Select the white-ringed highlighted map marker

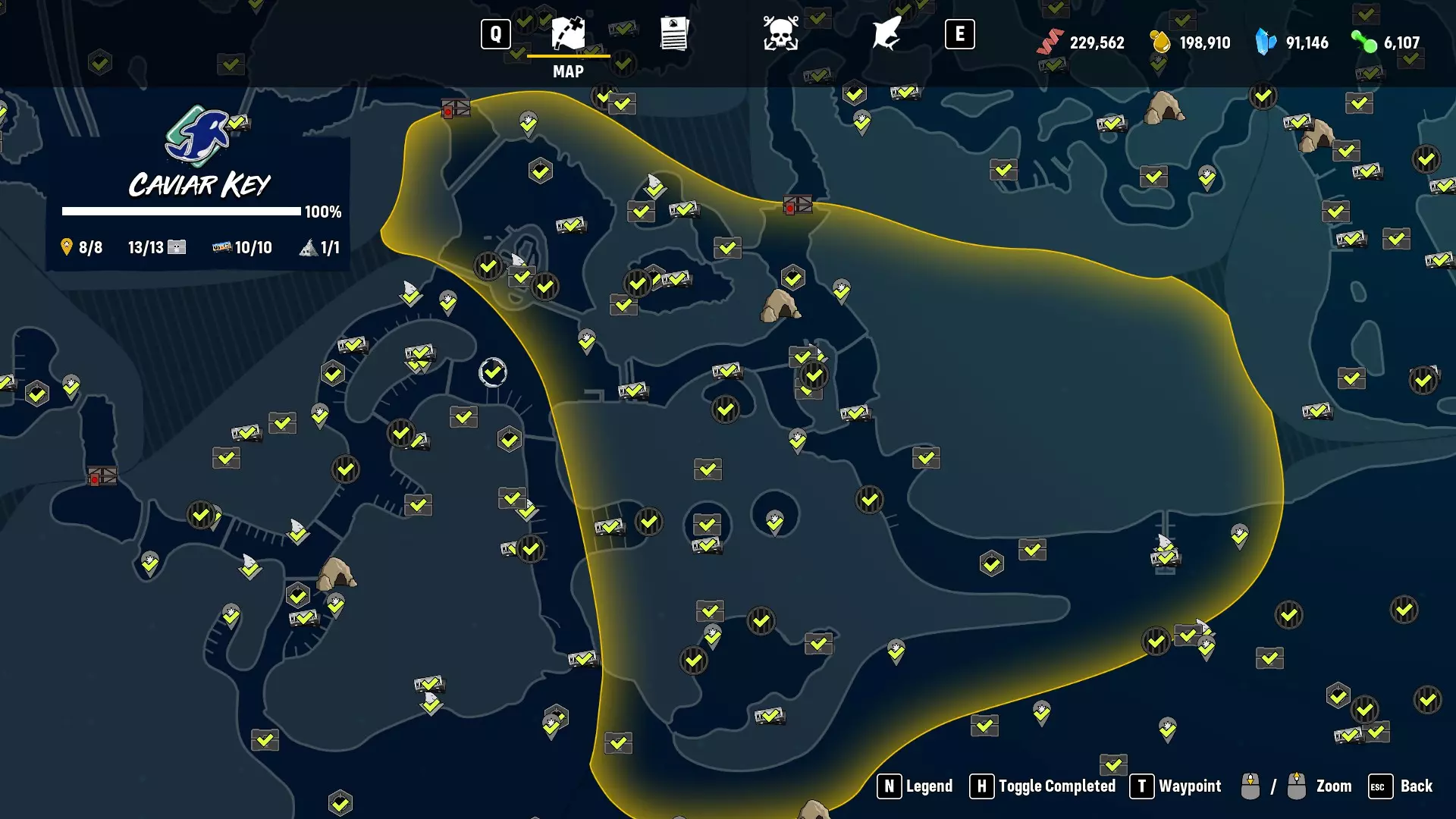[x=493, y=372]
